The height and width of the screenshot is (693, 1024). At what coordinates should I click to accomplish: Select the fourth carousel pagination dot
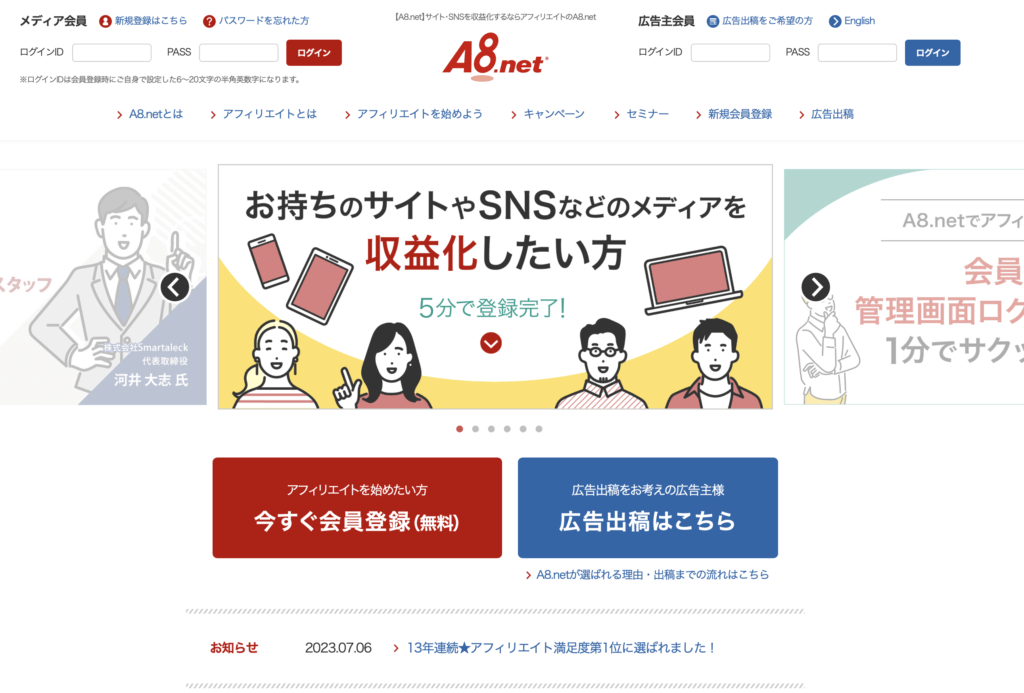(507, 429)
